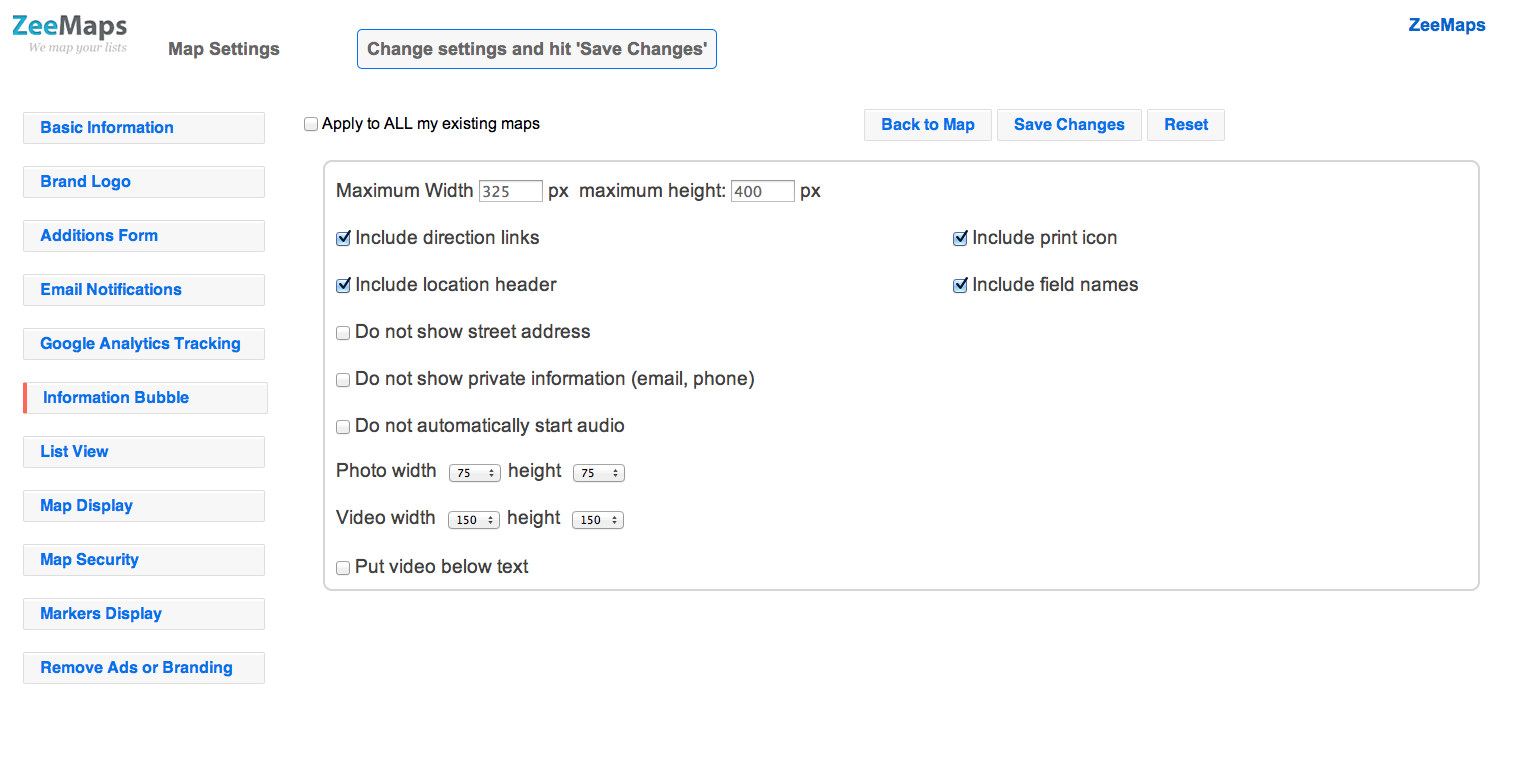Viewport: 1521px width, 768px height.
Task: Enable Do not automatically start audio
Action: click(343, 427)
